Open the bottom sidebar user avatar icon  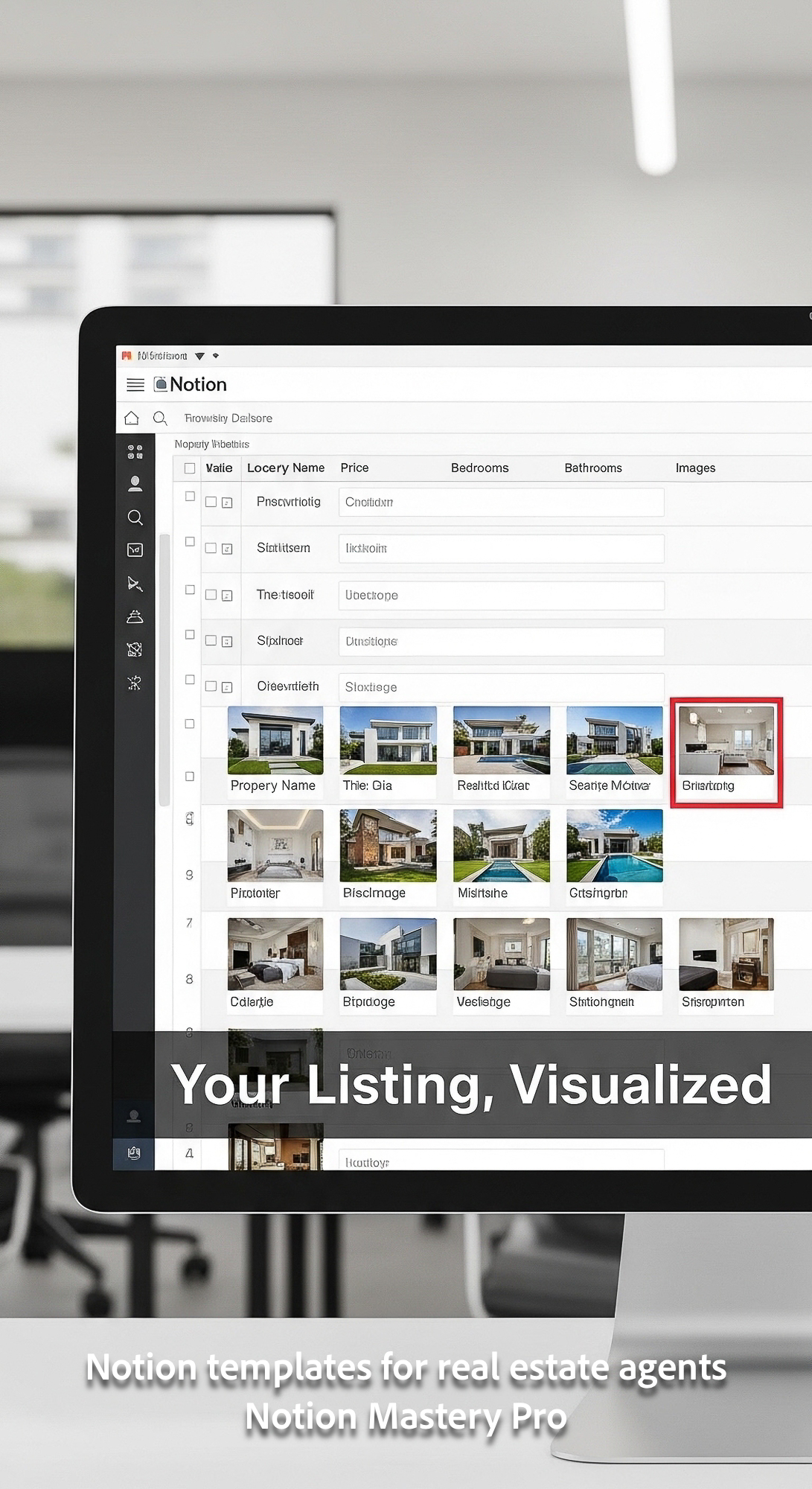pos(134,1115)
